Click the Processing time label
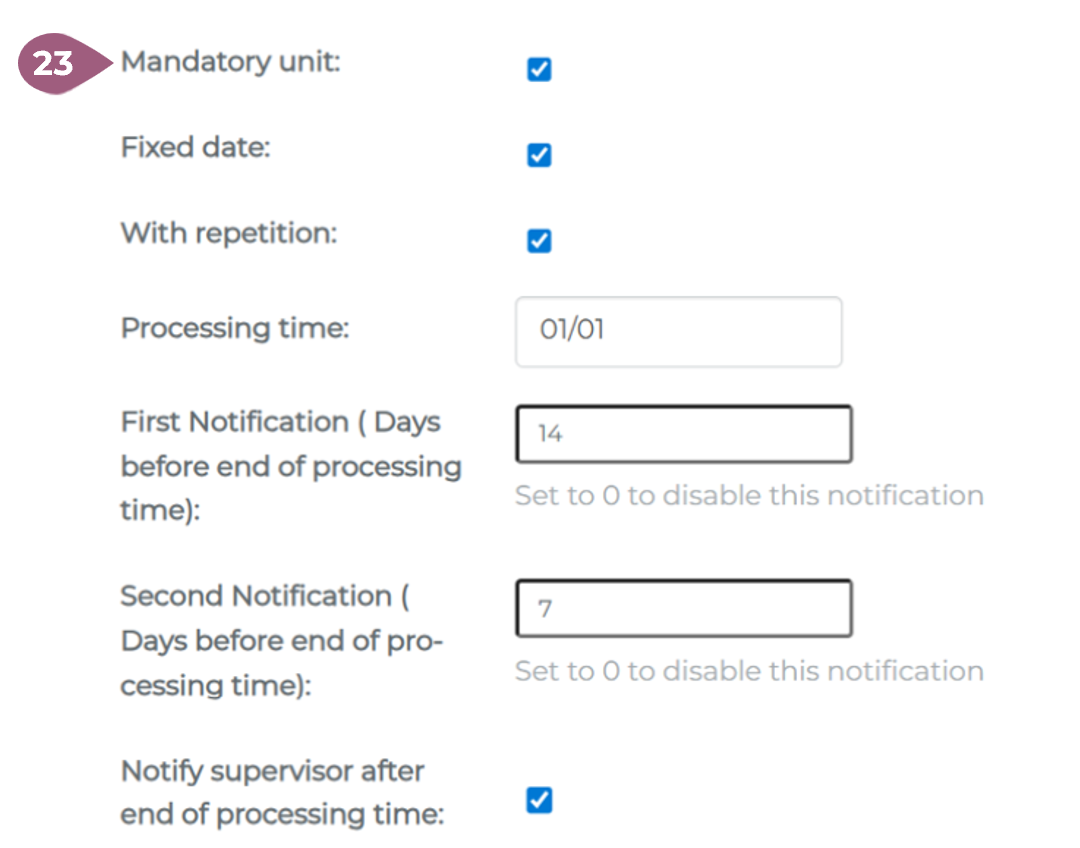Screen dimensions: 1080x848 point(234,328)
